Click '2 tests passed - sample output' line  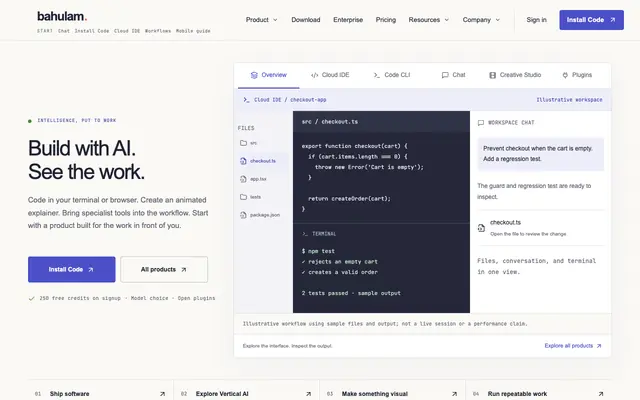[x=351, y=293]
